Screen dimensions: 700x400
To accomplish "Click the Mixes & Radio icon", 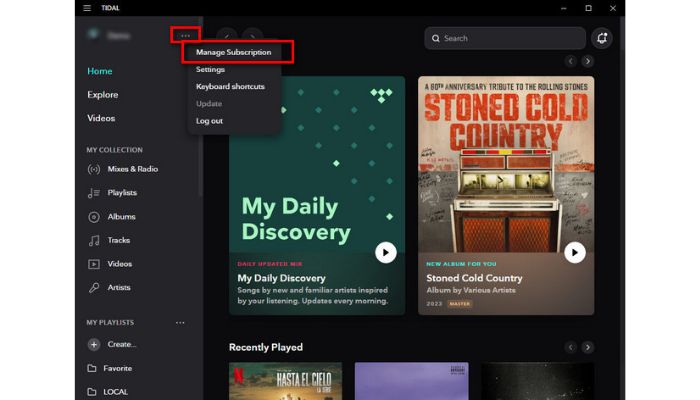I will tap(94, 169).
